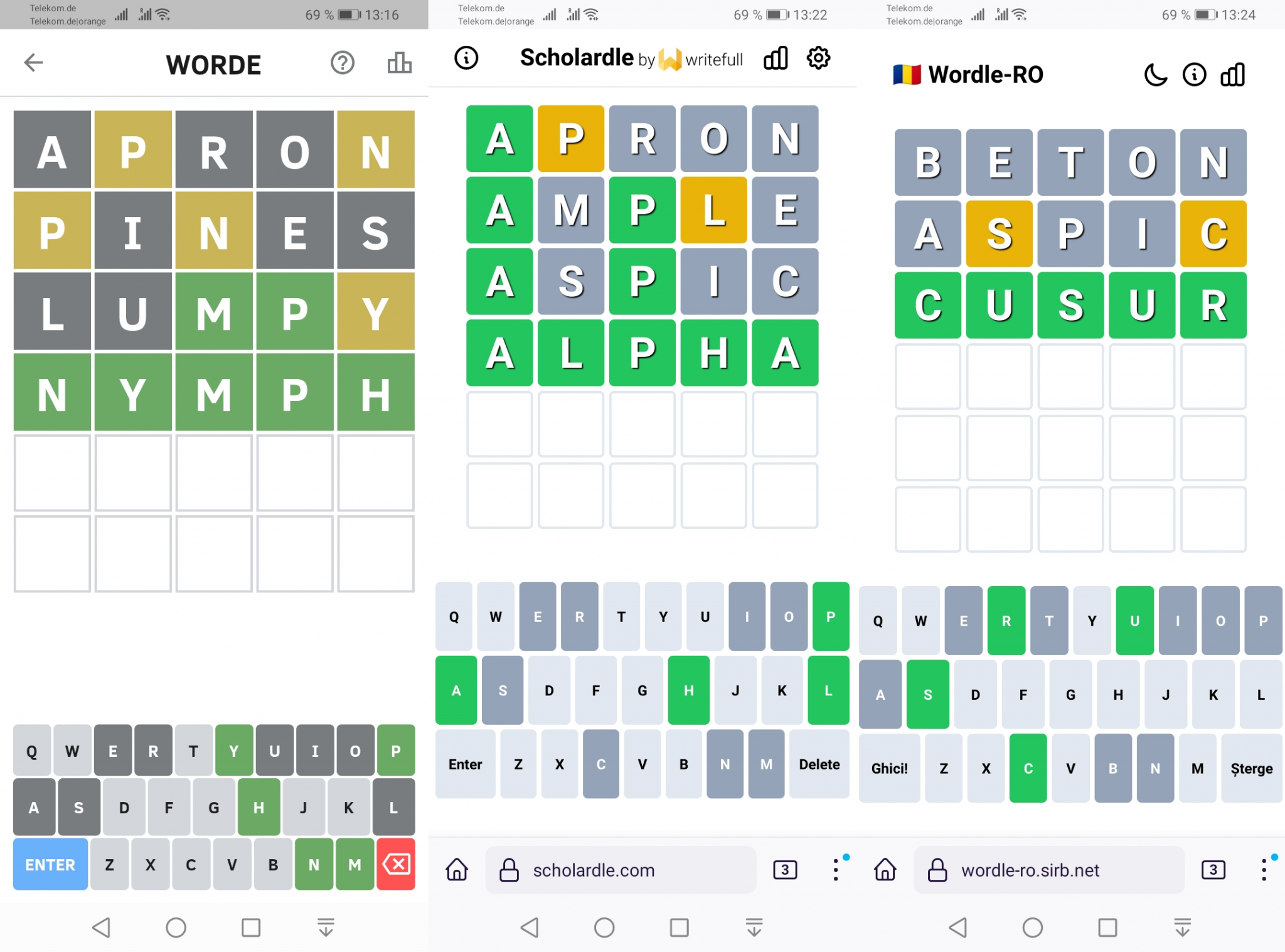This screenshot has width=1285, height=952.
Task: Open Scholardle settings gear
Action: pyautogui.click(x=818, y=58)
